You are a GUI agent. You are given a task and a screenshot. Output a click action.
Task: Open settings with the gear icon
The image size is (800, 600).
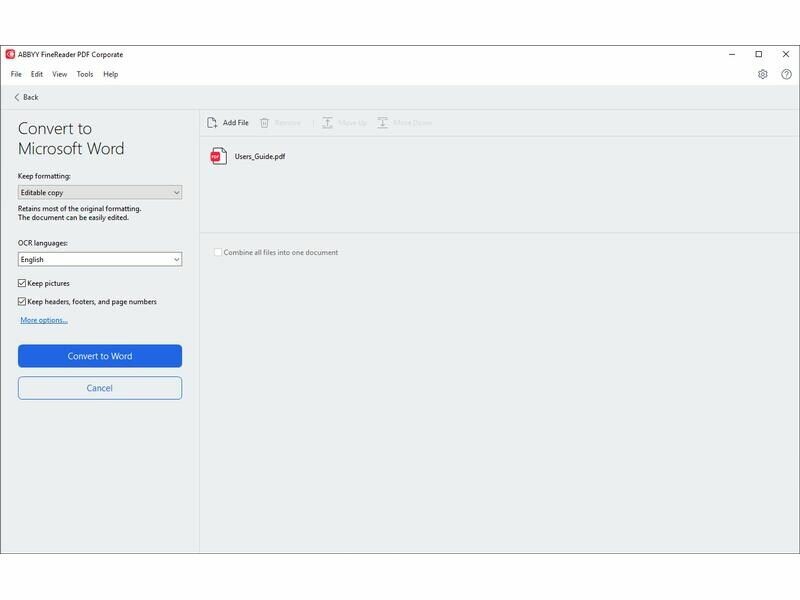(763, 74)
